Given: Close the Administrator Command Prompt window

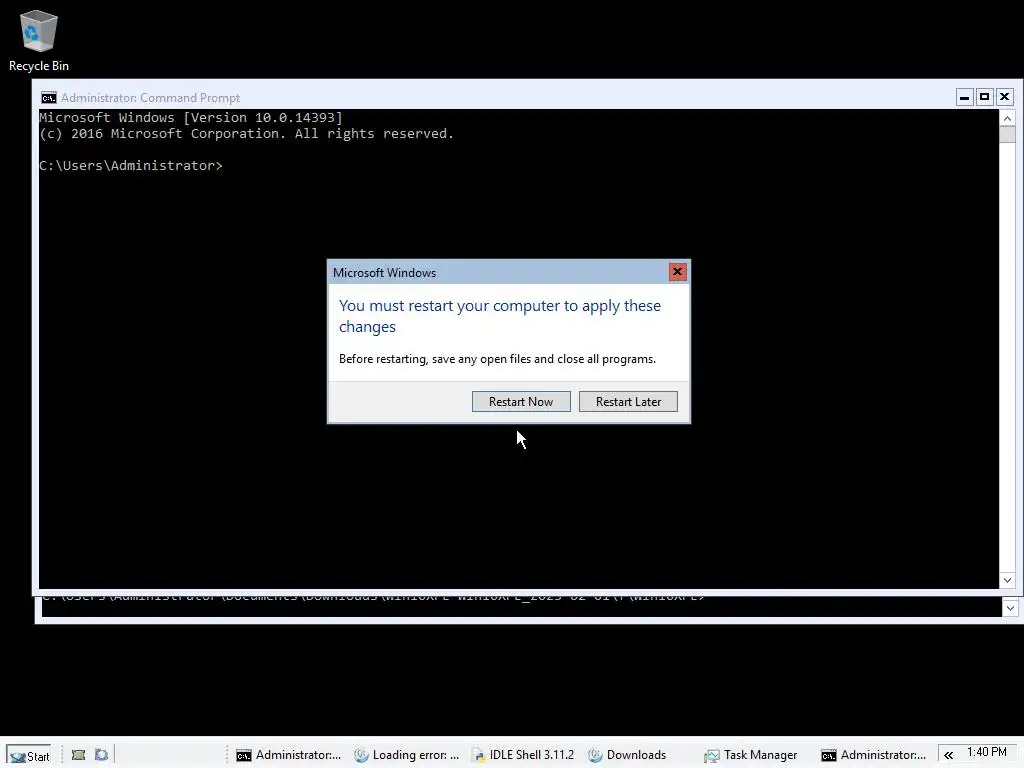Looking at the screenshot, I should click(x=1004, y=97).
